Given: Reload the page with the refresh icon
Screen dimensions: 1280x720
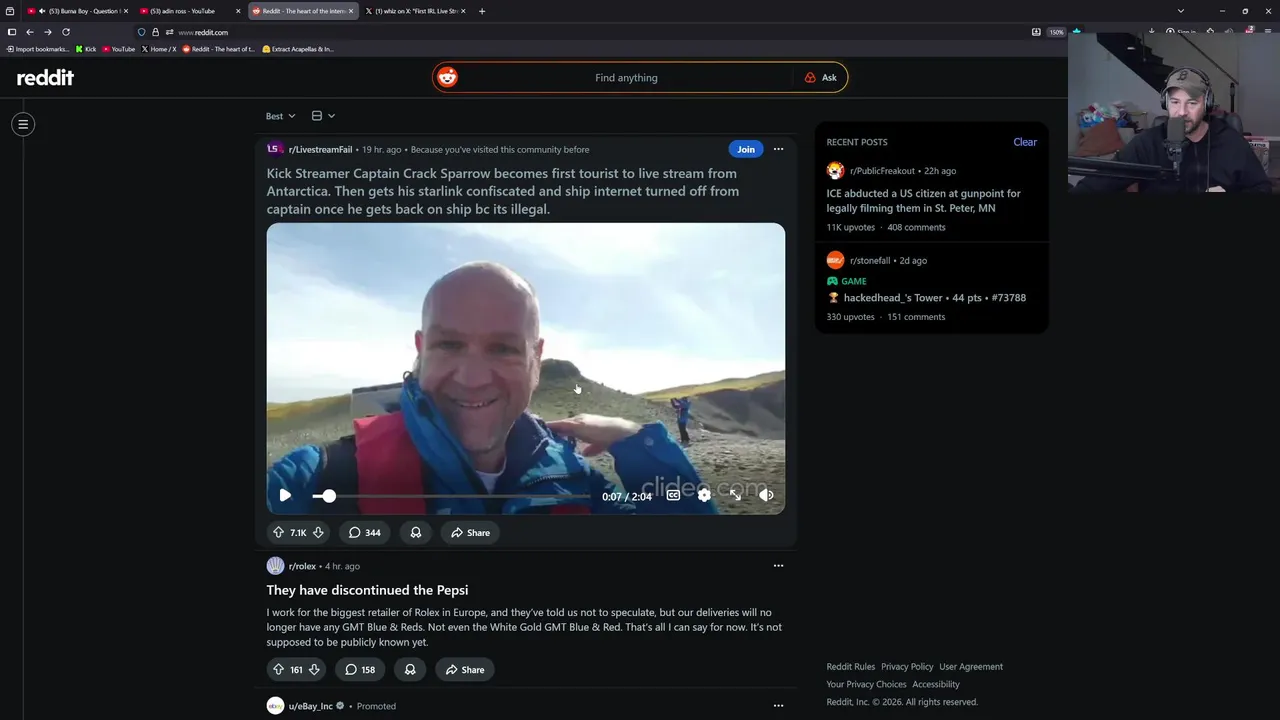Looking at the screenshot, I should 66,32.
